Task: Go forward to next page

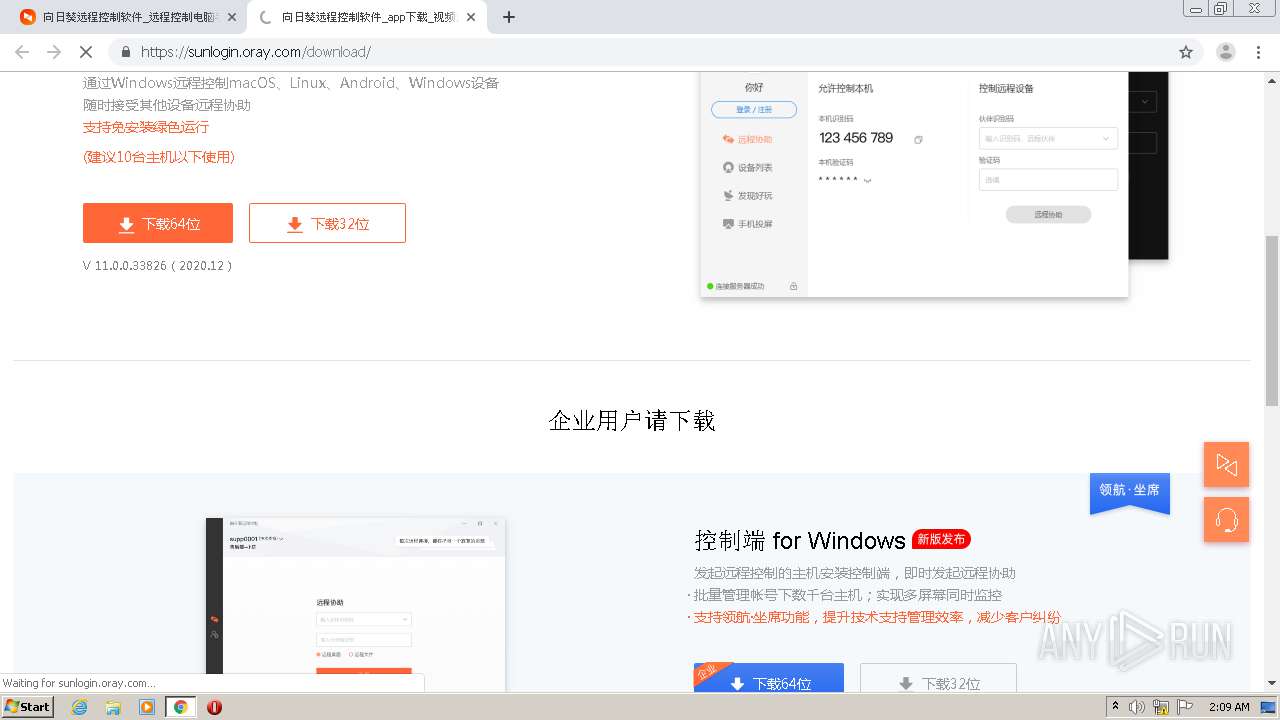Action: [54, 52]
